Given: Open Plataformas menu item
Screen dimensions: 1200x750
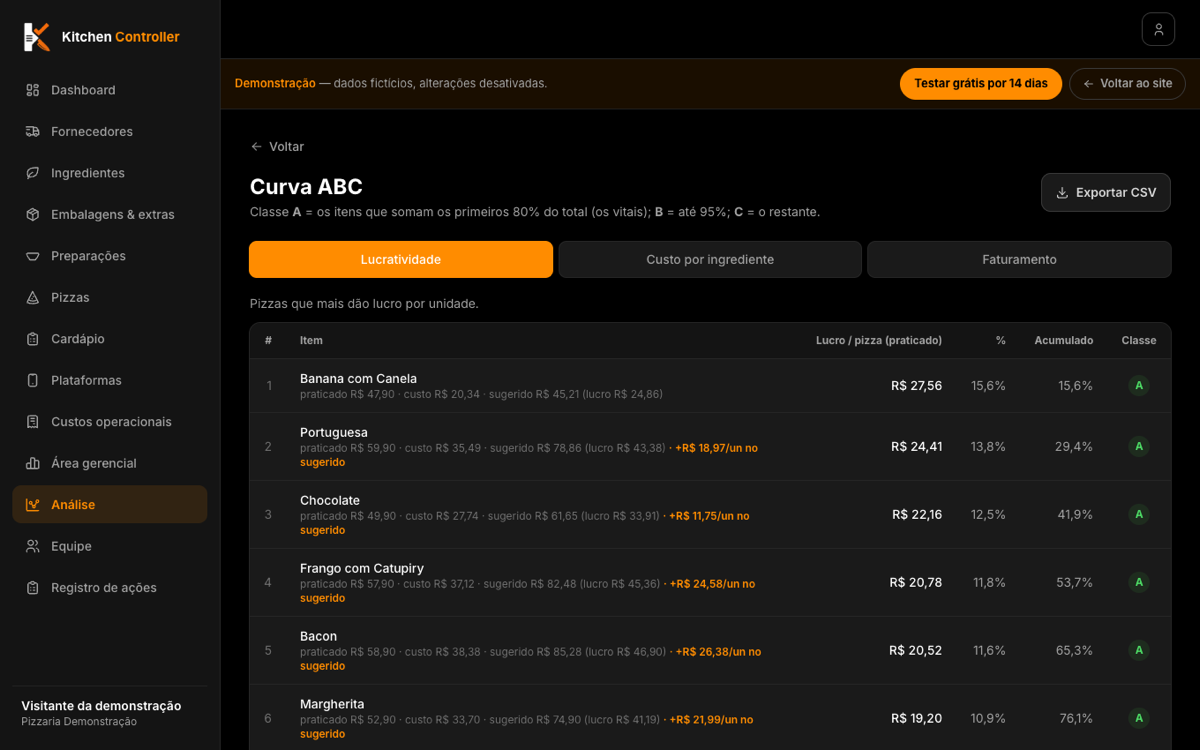Looking at the screenshot, I should pyautogui.click(x=110, y=380).
